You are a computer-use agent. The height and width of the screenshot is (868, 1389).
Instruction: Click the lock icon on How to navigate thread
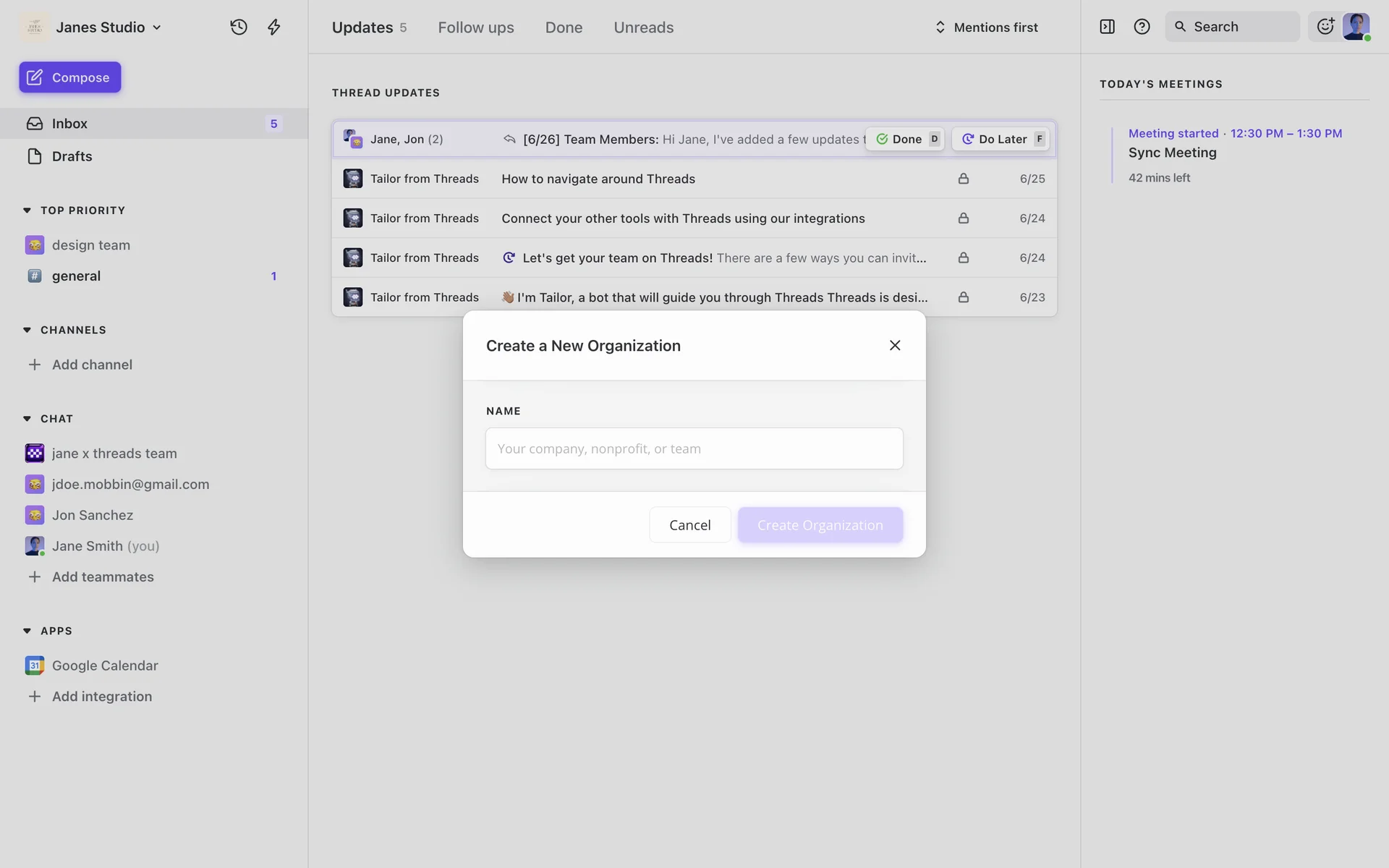click(963, 179)
